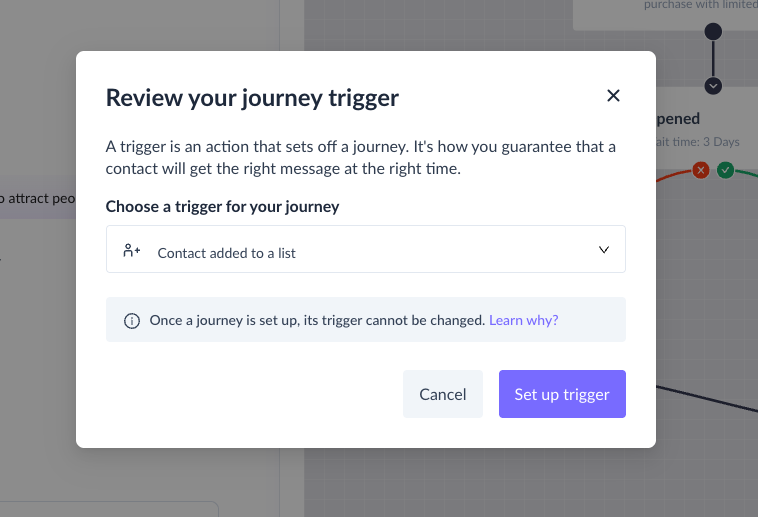
Task: Click the wait time 3 Days label
Action: click(x=698, y=142)
